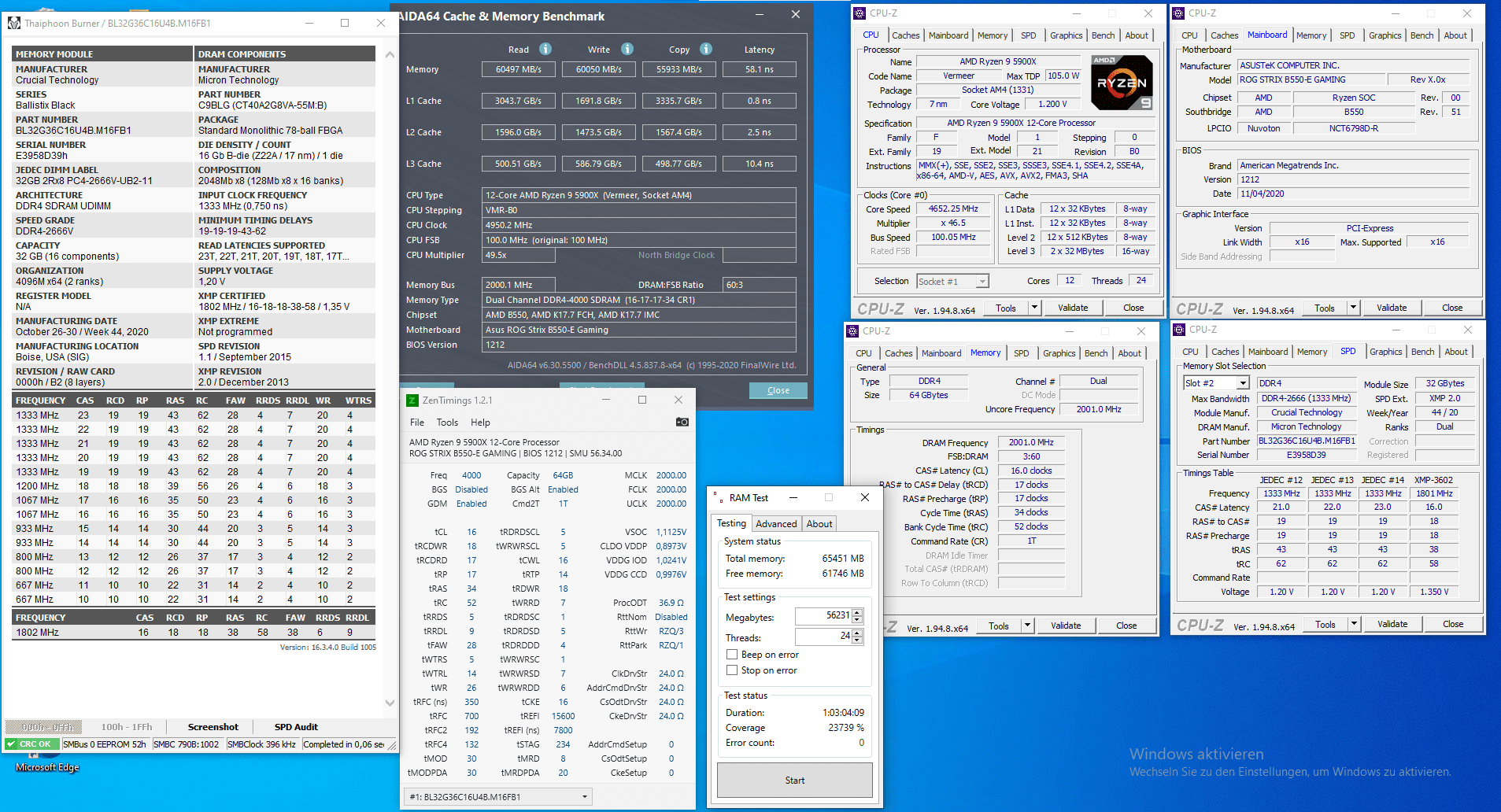Click the info icon beside Write in AIDA64
1501x812 pixels.
(627, 49)
